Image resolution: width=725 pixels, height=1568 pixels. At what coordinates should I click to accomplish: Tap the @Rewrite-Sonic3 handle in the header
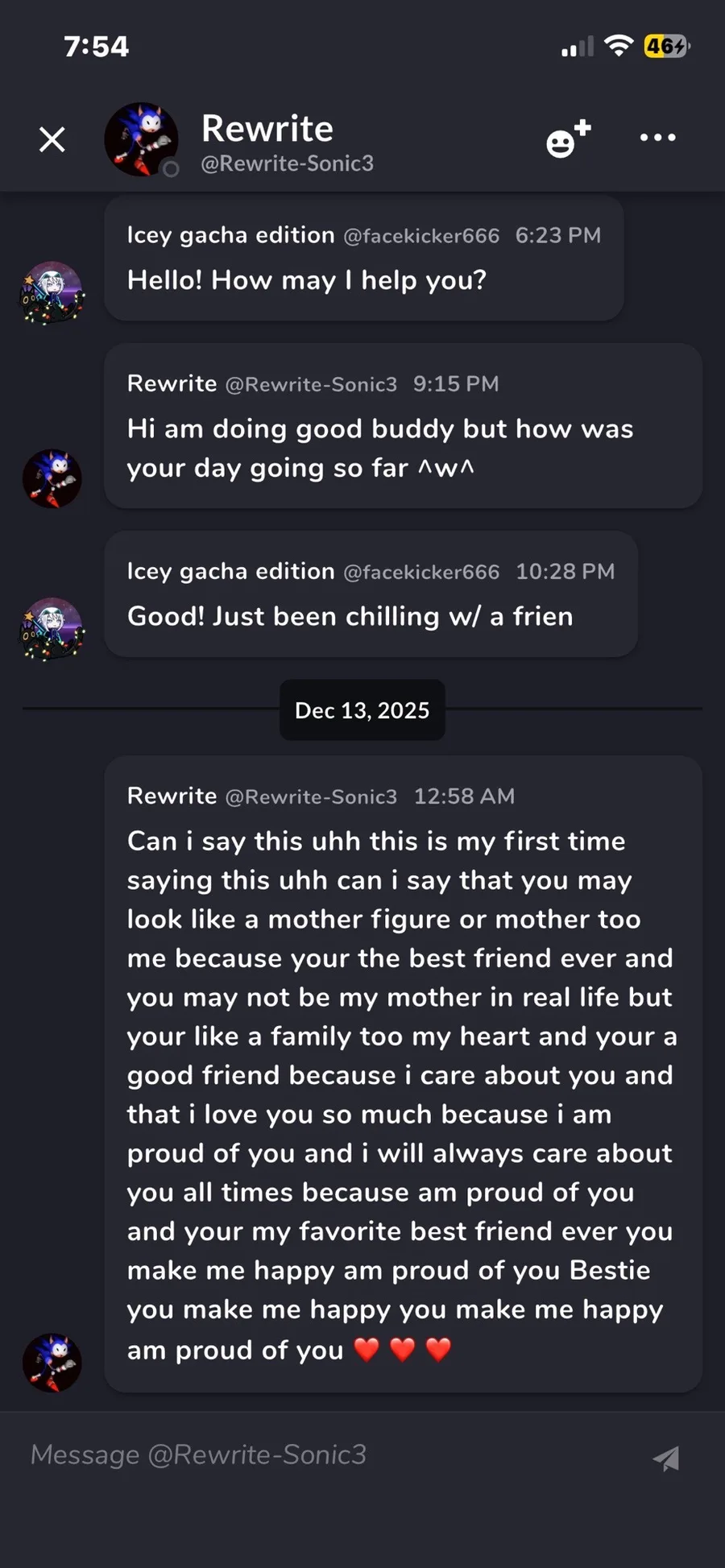pyautogui.click(x=287, y=163)
